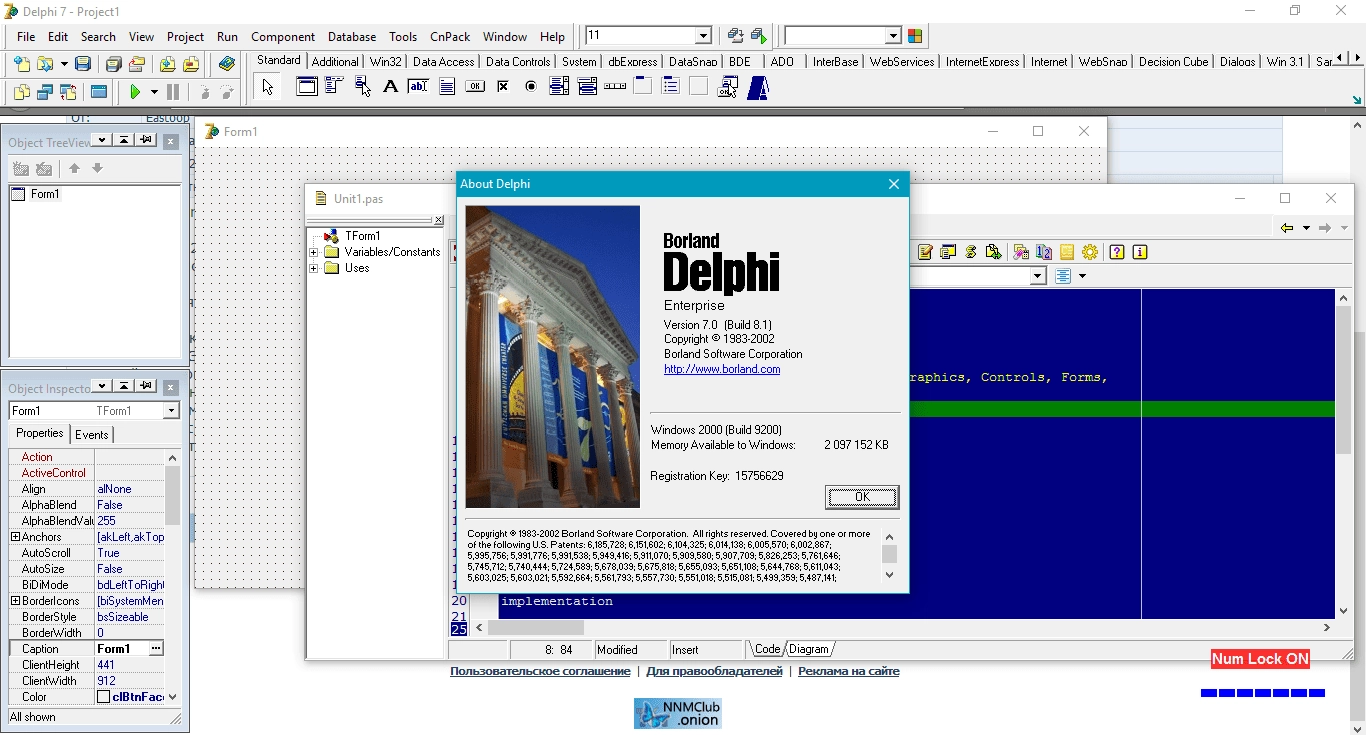Click the Help contents book icon
The height and width of the screenshot is (735, 1366).
[x=227, y=64]
